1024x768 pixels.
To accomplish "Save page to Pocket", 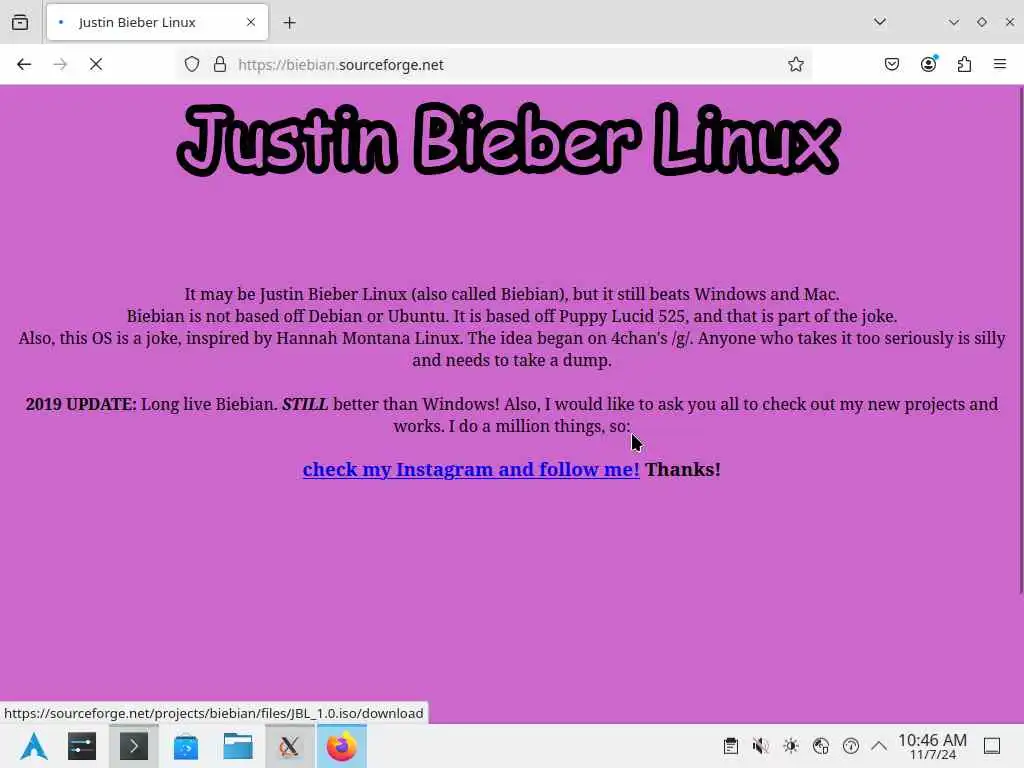I will point(892,64).
